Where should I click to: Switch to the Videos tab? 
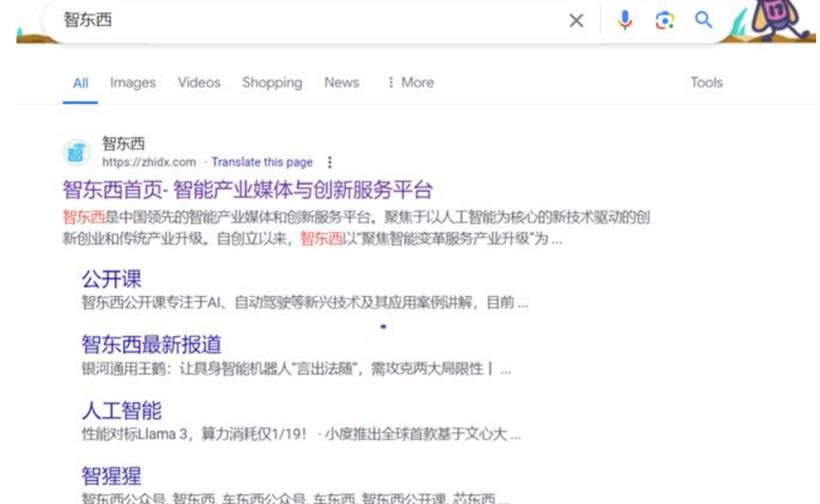199,82
